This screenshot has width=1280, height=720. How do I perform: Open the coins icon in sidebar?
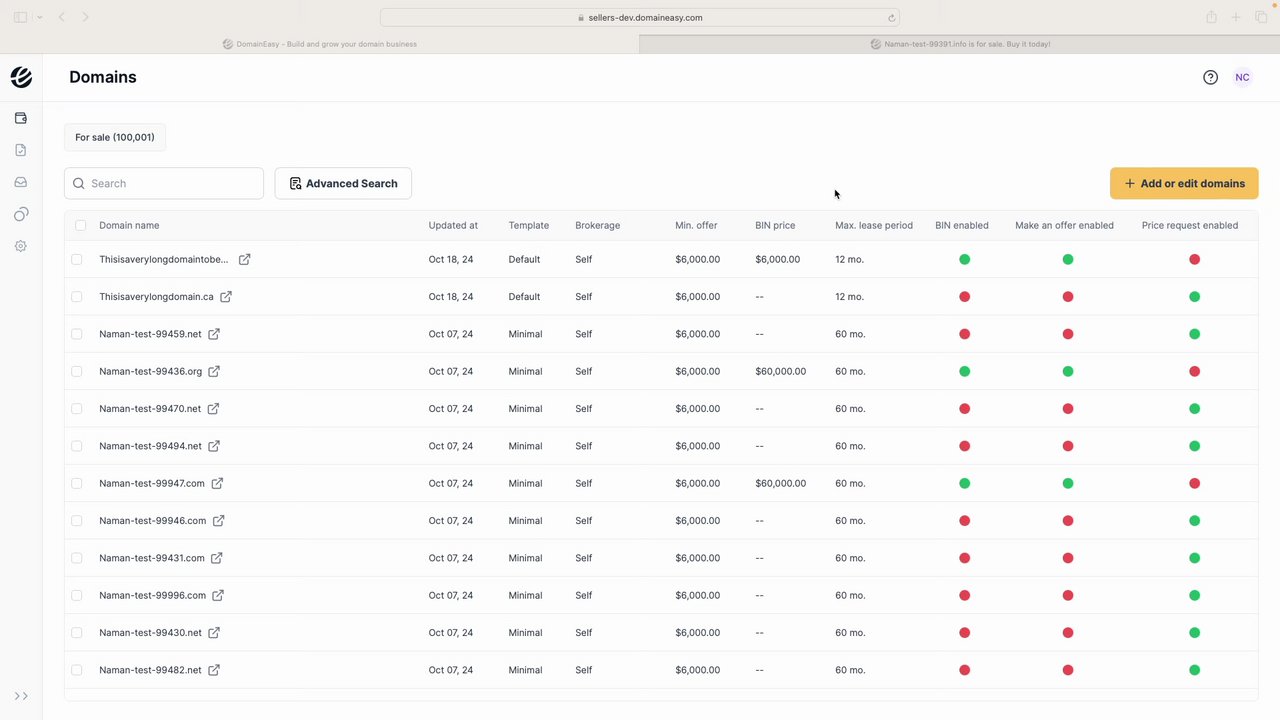[21, 214]
